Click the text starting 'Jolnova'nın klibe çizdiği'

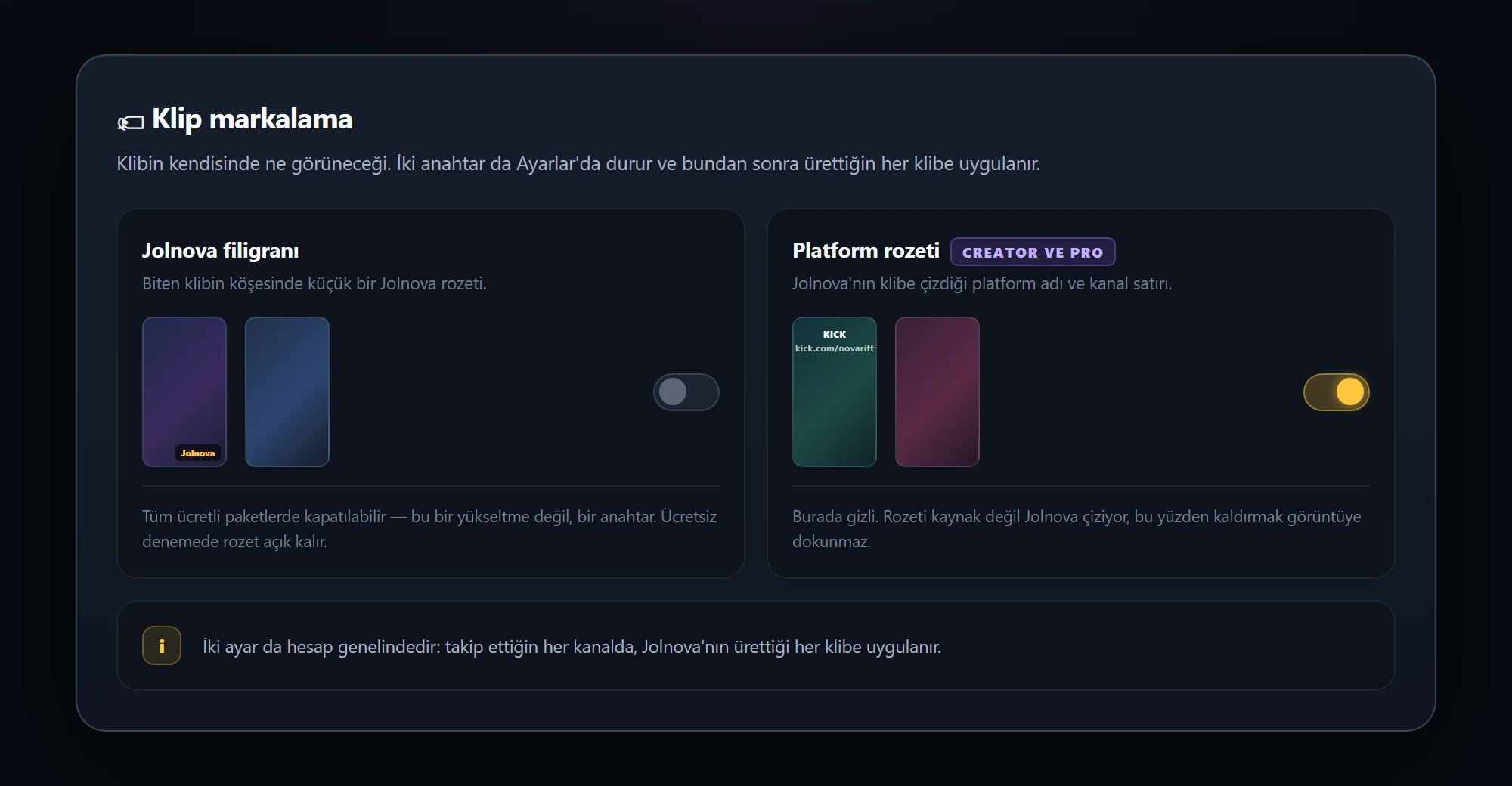click(982, 283)
